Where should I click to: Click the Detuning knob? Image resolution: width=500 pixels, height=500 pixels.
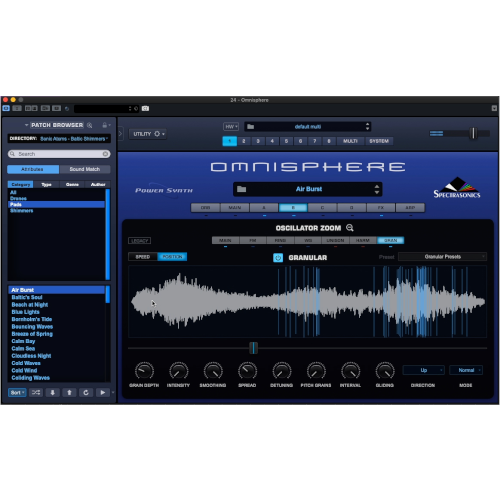282,371
